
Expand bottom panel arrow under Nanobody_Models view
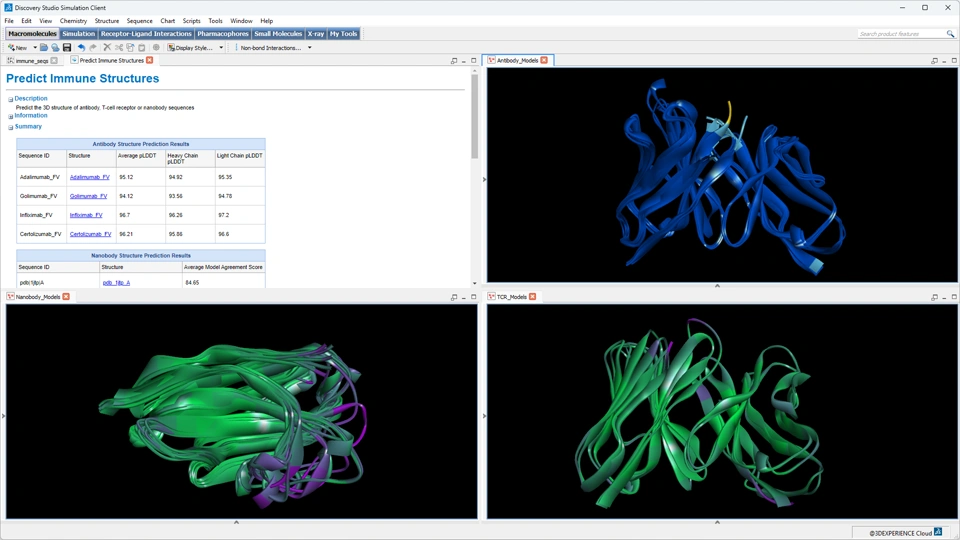236,522
